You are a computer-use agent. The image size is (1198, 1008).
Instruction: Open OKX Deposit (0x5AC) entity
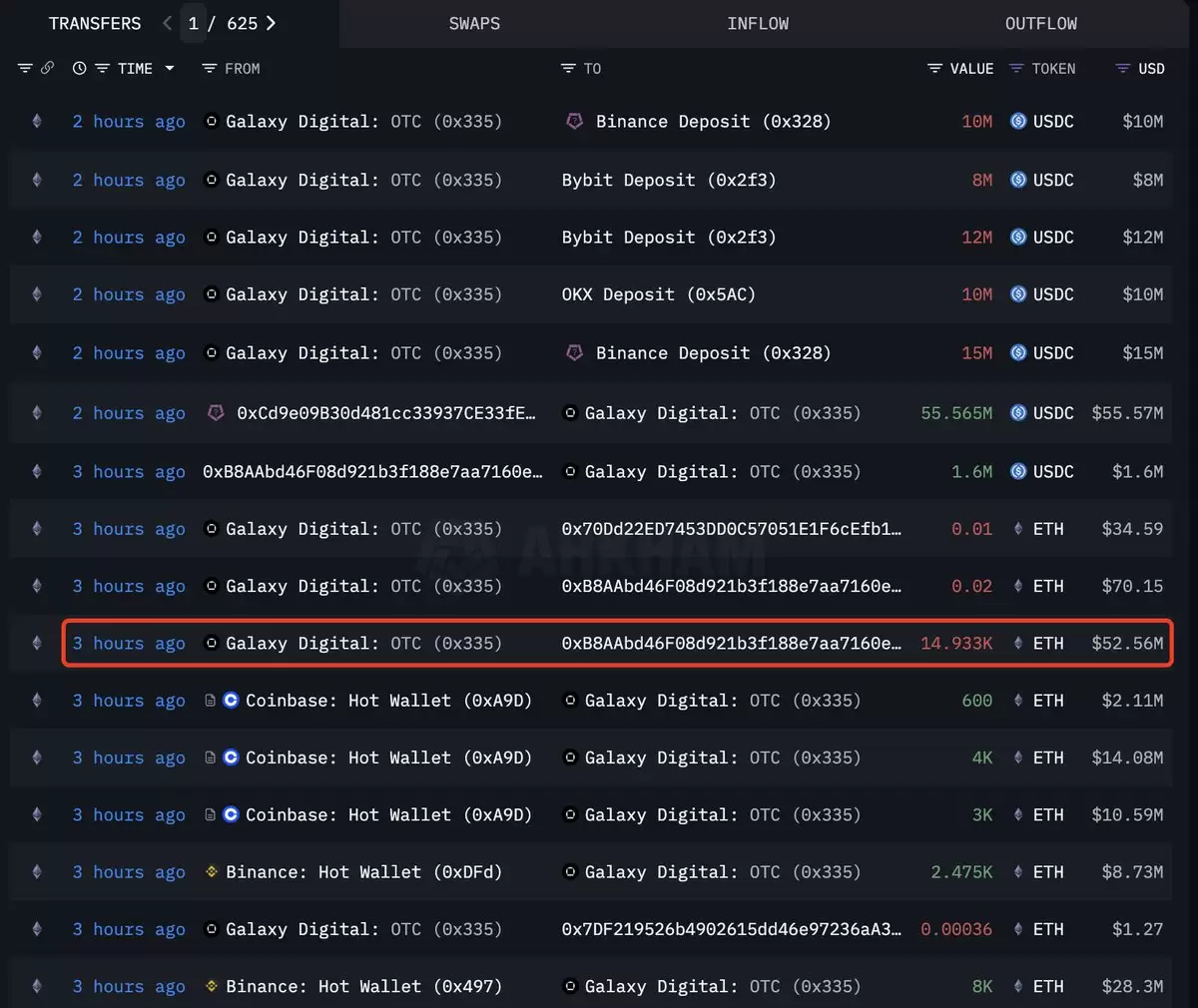(x=659, y=294)
